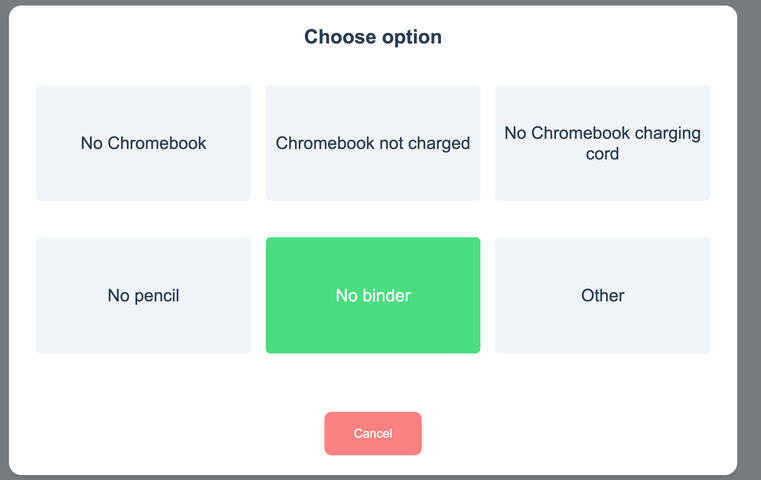Image resolution: width=761 pixels, height=480 pixels.
Task: Mark student as missing a Chromebook
Action: 143,143
